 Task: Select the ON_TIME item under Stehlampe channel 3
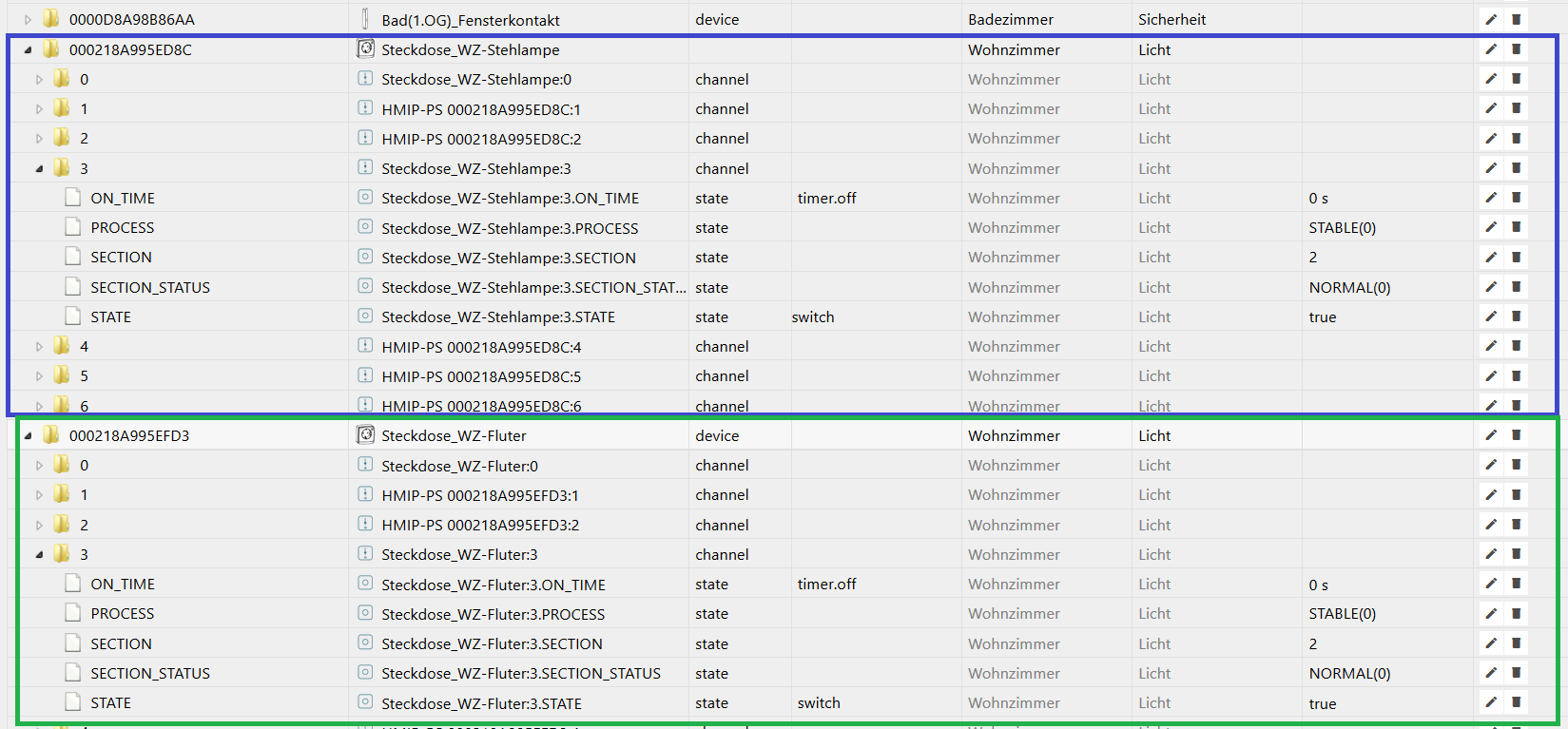pyautogui.click(x=123, y=198)
